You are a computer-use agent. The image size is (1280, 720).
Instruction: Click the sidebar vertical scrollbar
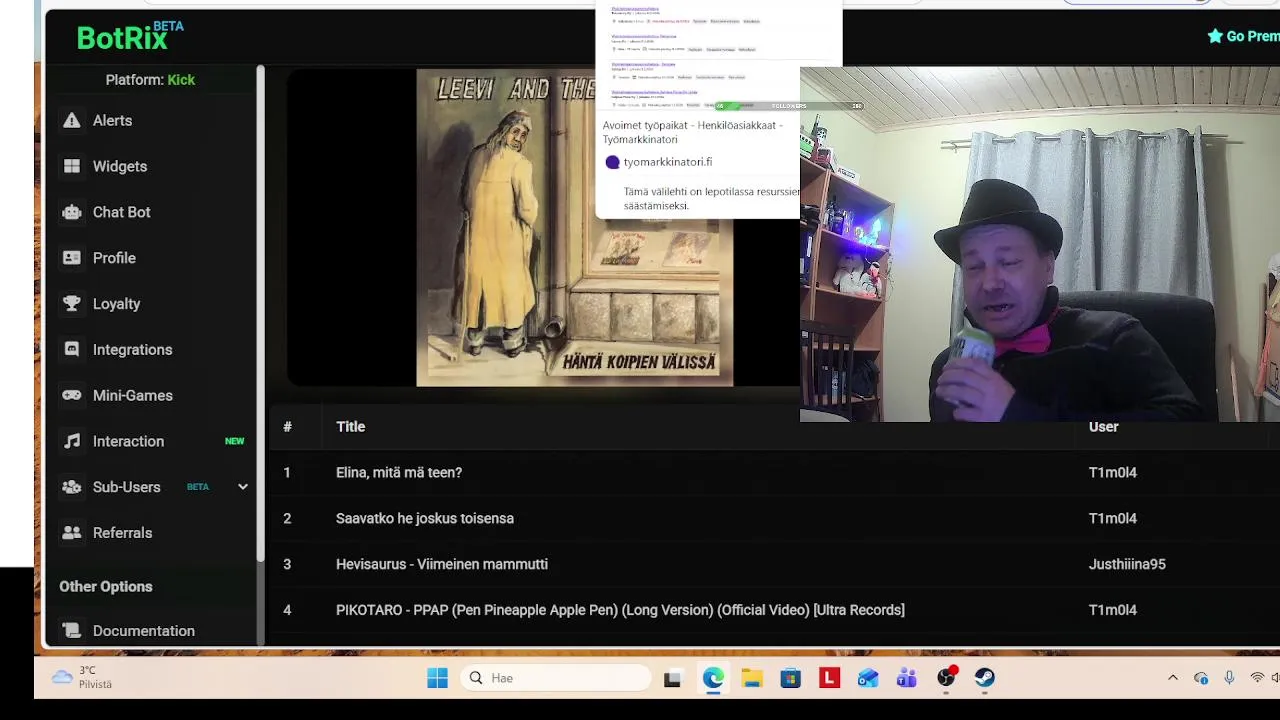tap(260, 312)
